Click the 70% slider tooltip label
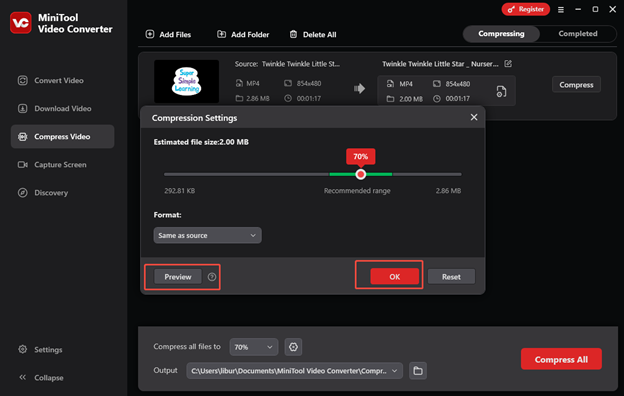Viewport: 624px width, 396px height. tap(361, 156)
